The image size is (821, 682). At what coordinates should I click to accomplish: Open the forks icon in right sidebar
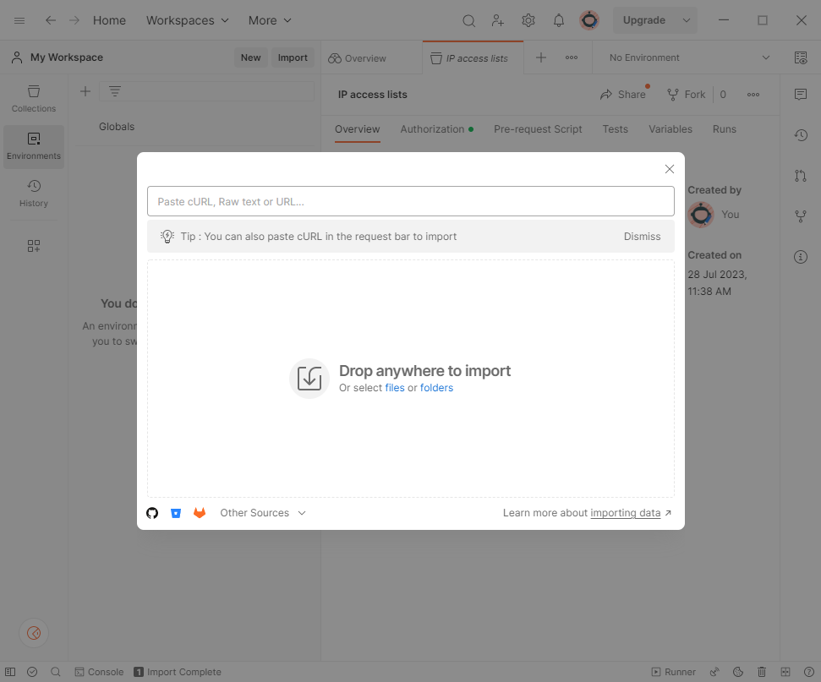click(800, 216)
